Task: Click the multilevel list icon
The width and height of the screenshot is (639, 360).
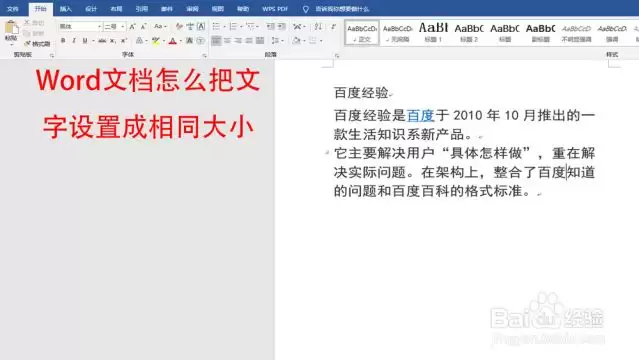Action: tap(250, 27)
